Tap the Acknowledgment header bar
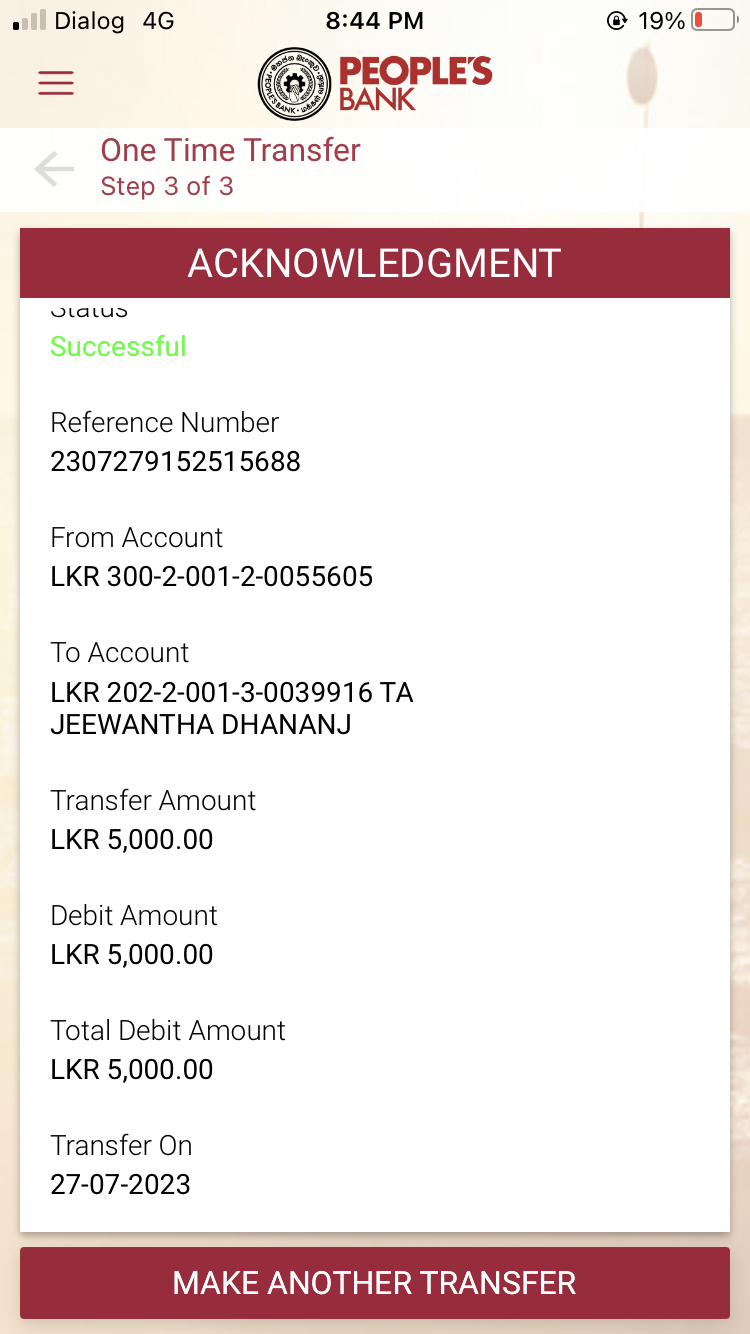Screen dimensions: 750x1334 click(375, 263)
